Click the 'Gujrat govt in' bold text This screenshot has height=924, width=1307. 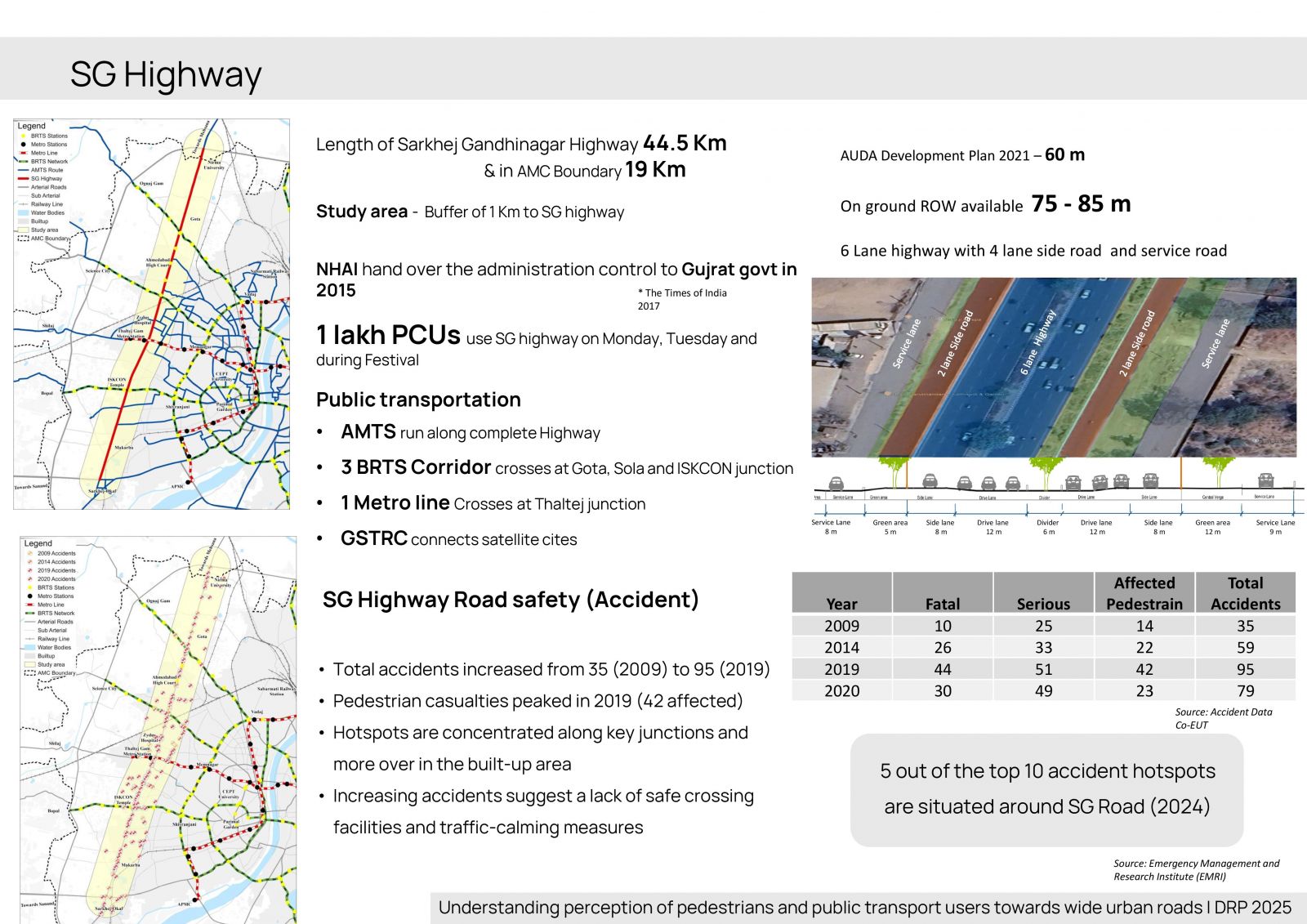(739, 270)
